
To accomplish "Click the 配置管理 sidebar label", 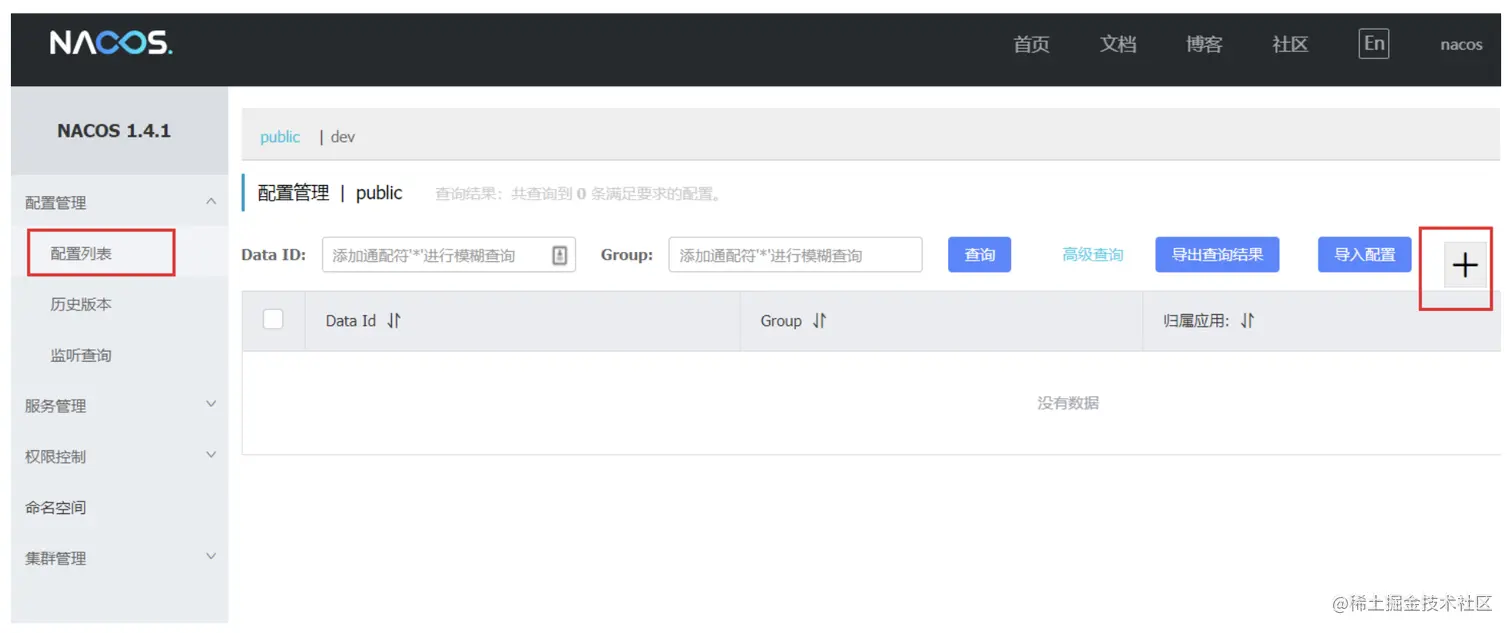I will tap(56, 203).
